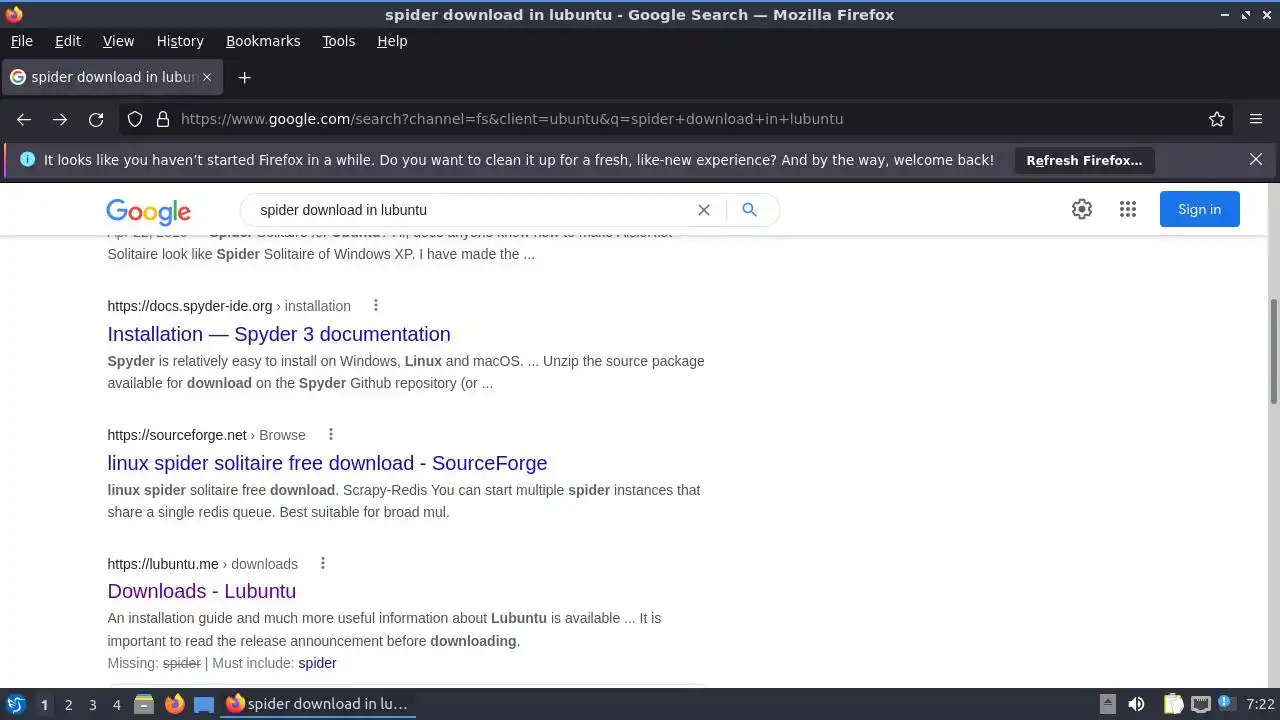Viewport: 1280px width, 720px height.
Task: Open options for Spyder docs result
Action: point(376,305)
